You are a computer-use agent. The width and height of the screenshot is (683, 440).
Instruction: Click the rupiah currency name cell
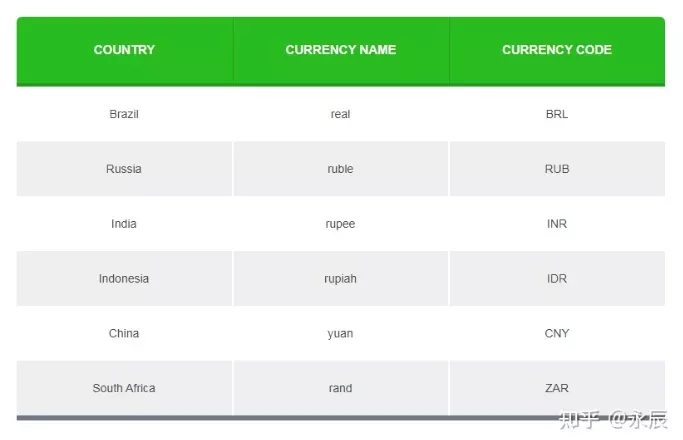(x=341, y=279)
